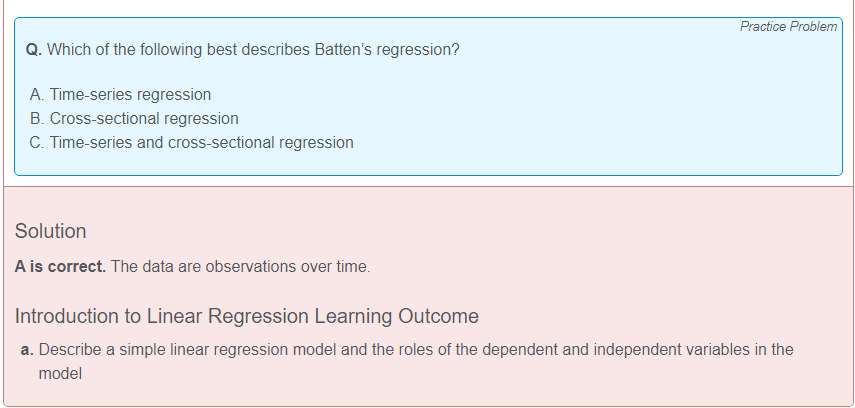Click the bold 'a.' outcome marker
The width and height of the screenshot is (855, 408).
(27, 349)
